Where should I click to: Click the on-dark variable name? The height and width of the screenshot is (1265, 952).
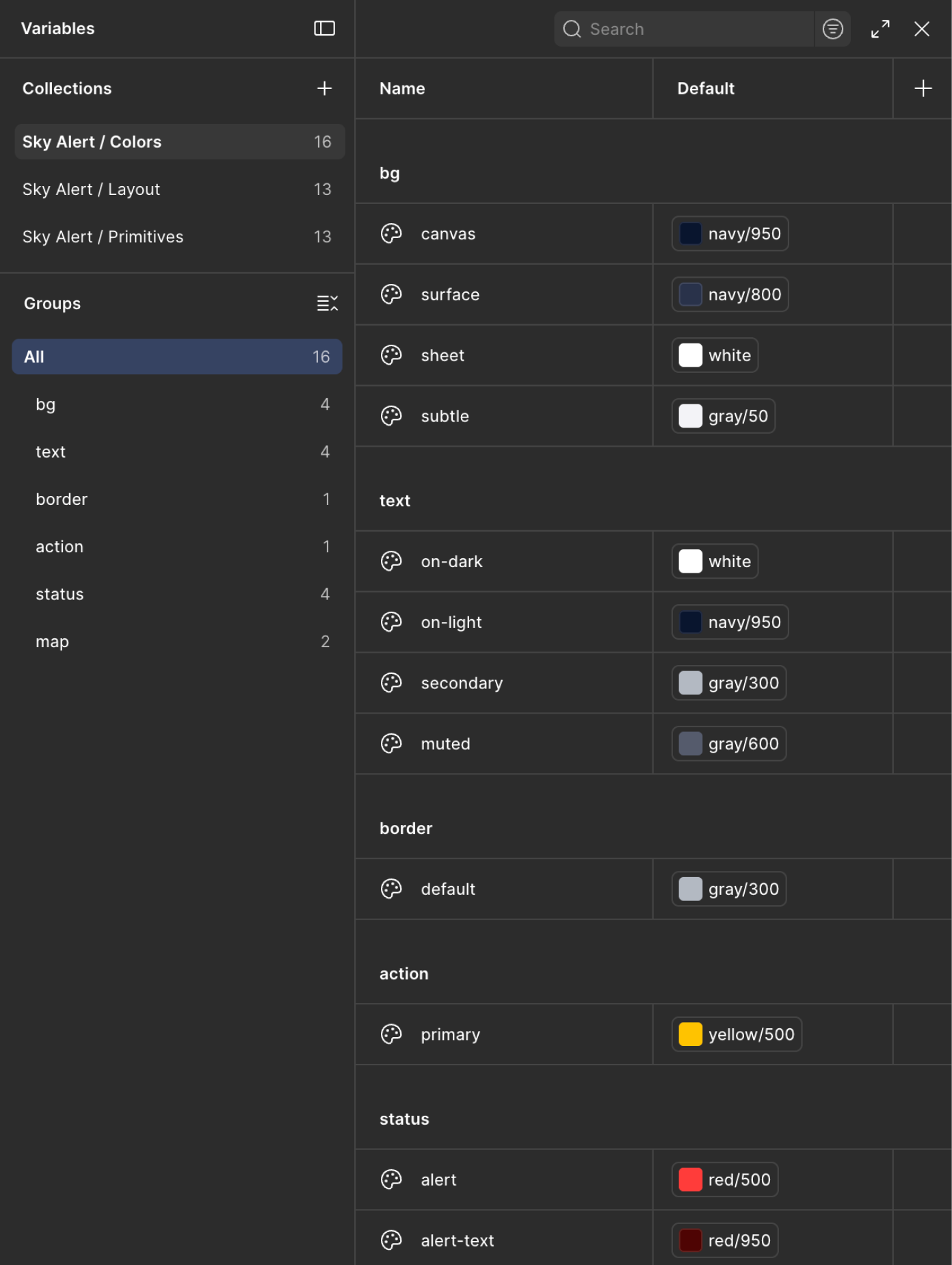pyautogui.click(x=451, y=561)
